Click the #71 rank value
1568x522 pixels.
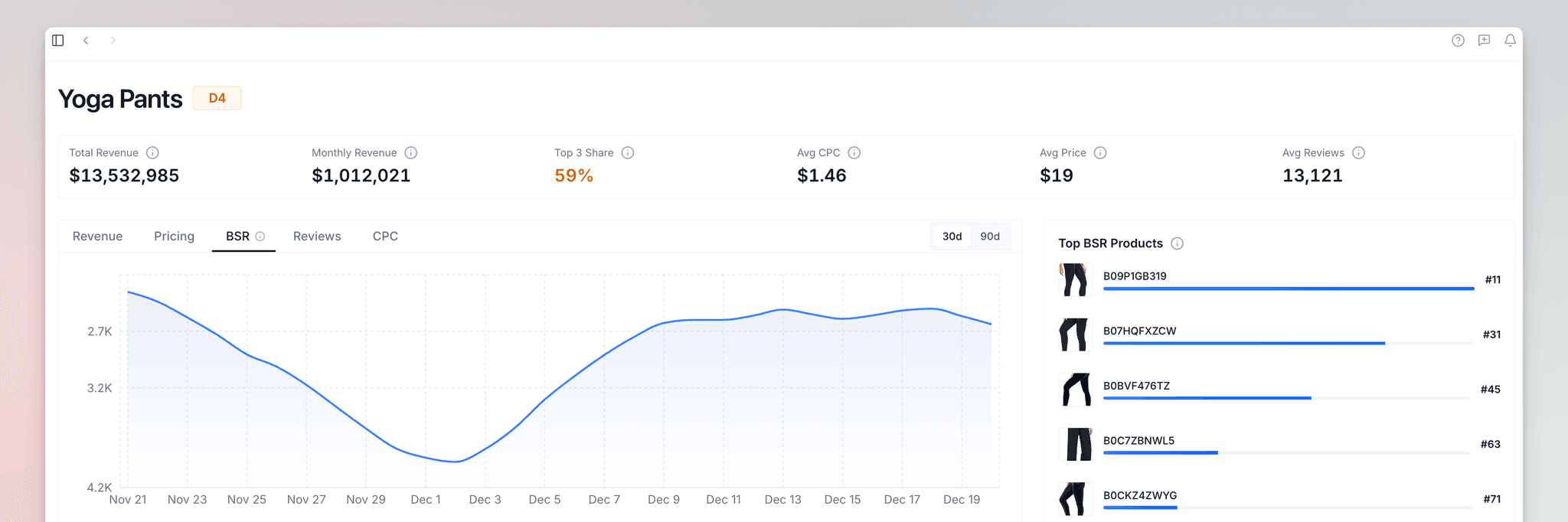[1492, 499]
